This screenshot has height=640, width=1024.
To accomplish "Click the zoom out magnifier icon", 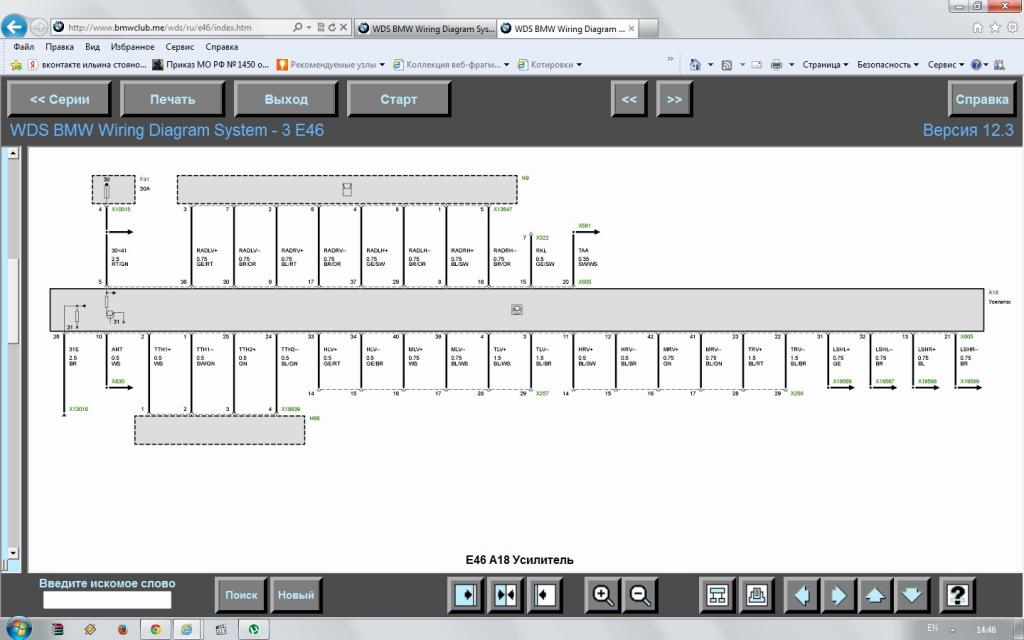I will pyautogui.click(x=639, y=595).
